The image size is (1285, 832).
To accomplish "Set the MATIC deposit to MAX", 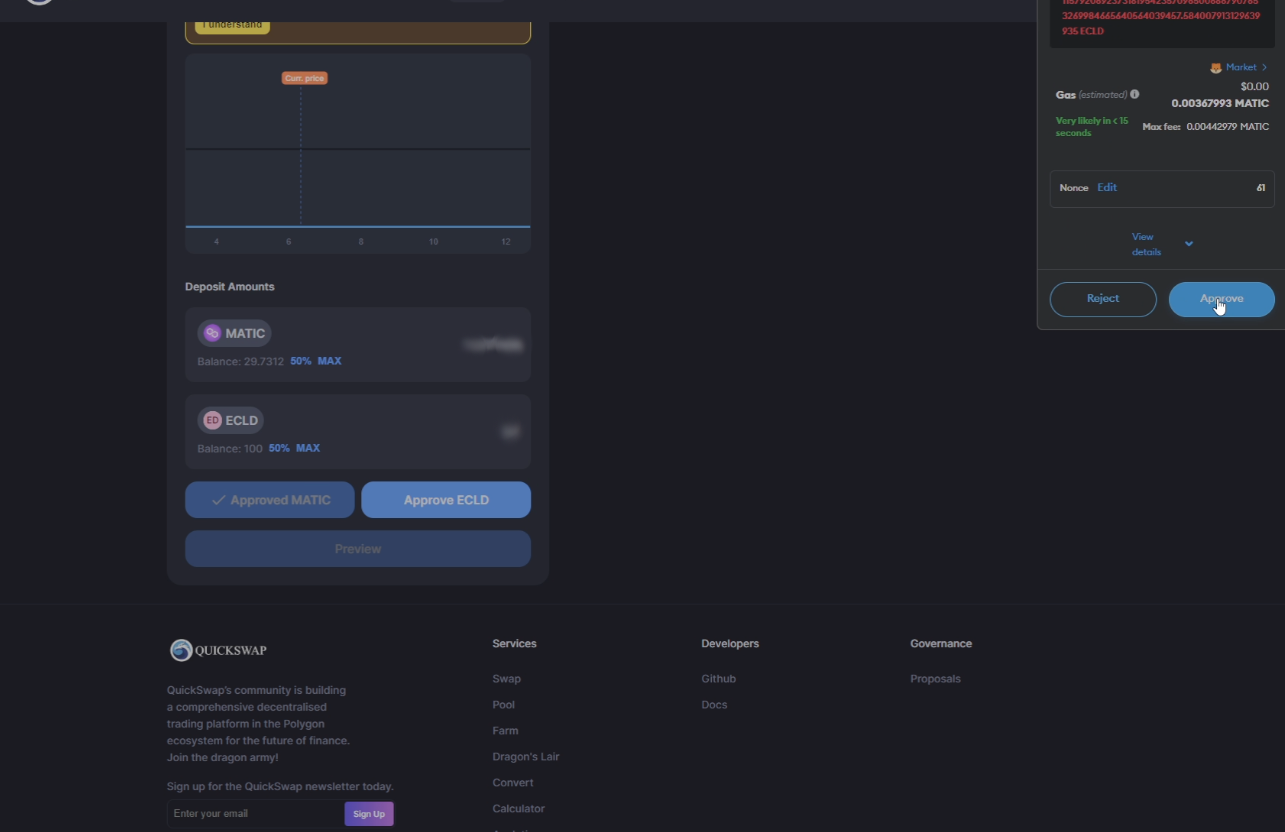I will point(329,361).
